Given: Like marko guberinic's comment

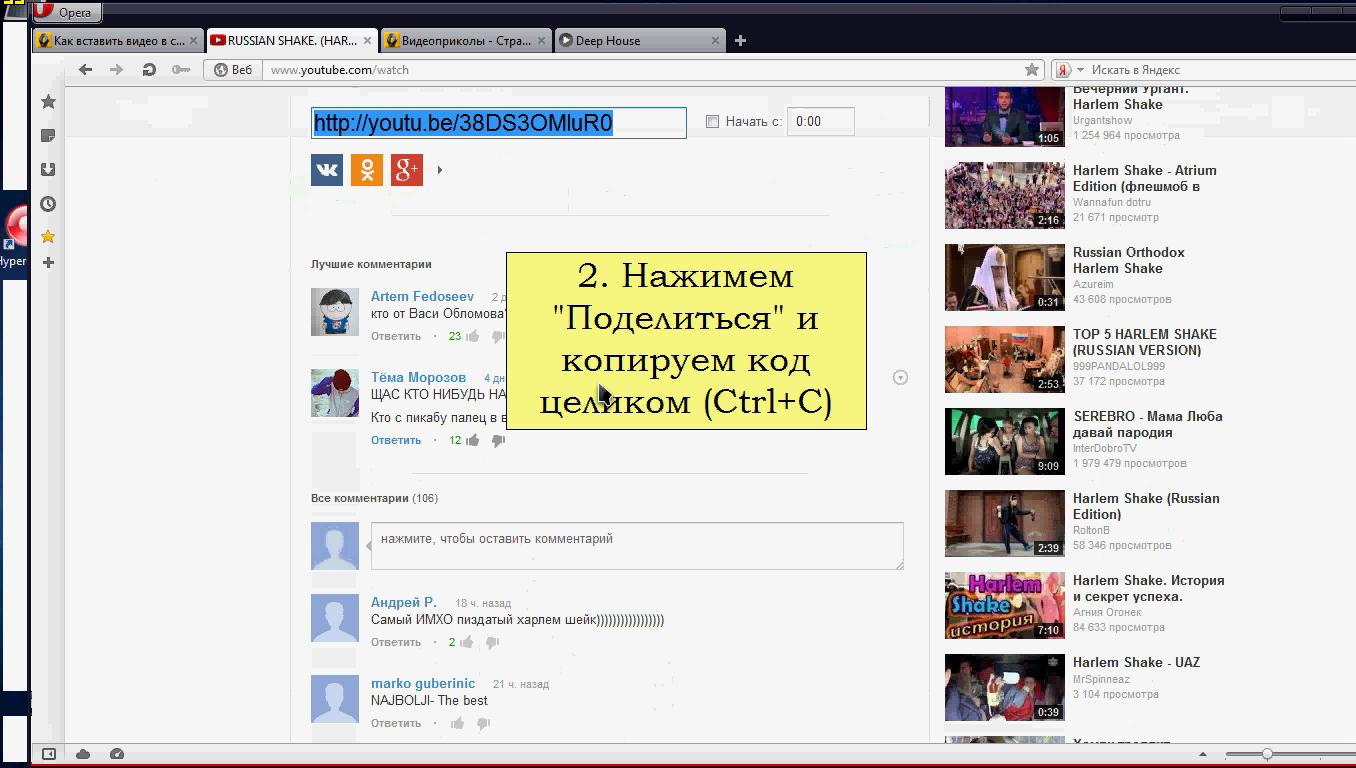Looking at the screenshot, I should click(x=457, y=723).
